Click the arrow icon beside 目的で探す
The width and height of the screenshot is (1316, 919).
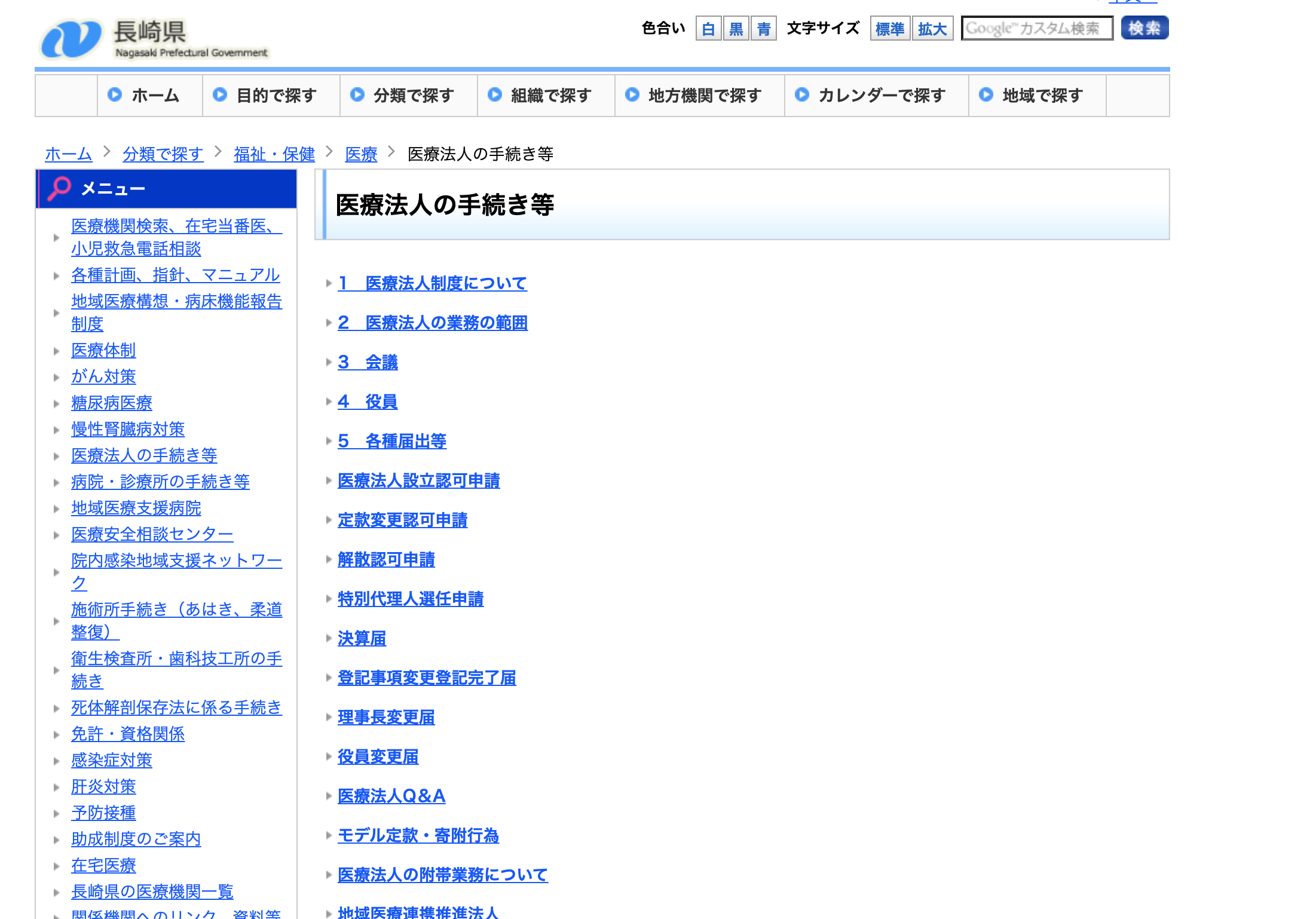(220, 94)
